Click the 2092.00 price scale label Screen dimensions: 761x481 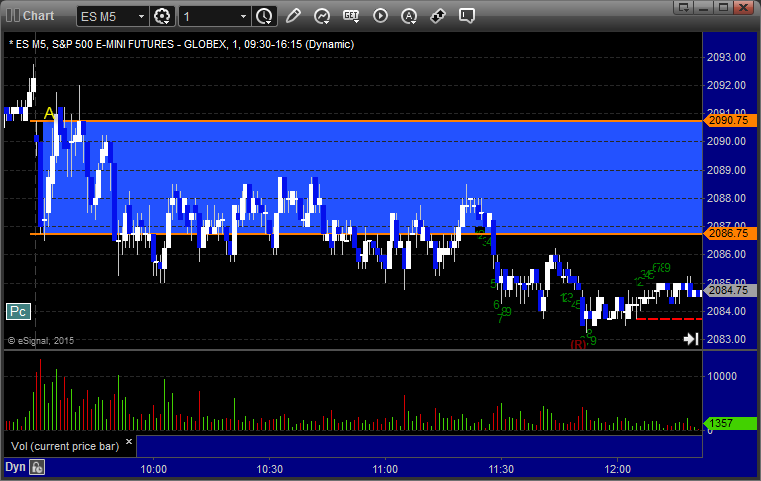point(726,85)
